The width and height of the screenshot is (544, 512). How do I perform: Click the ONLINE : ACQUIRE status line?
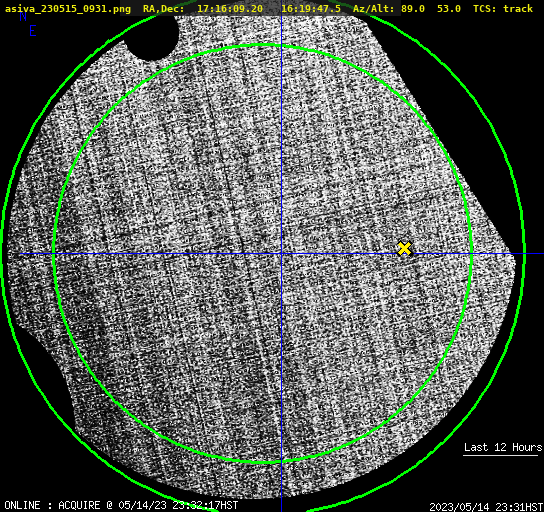(121, 505)
